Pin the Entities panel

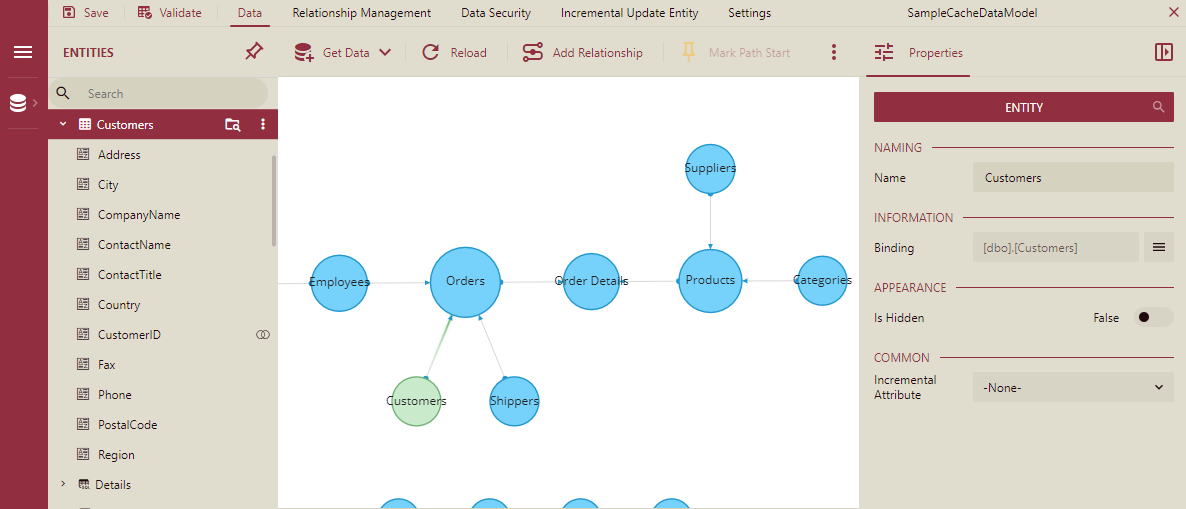(254, 52)
